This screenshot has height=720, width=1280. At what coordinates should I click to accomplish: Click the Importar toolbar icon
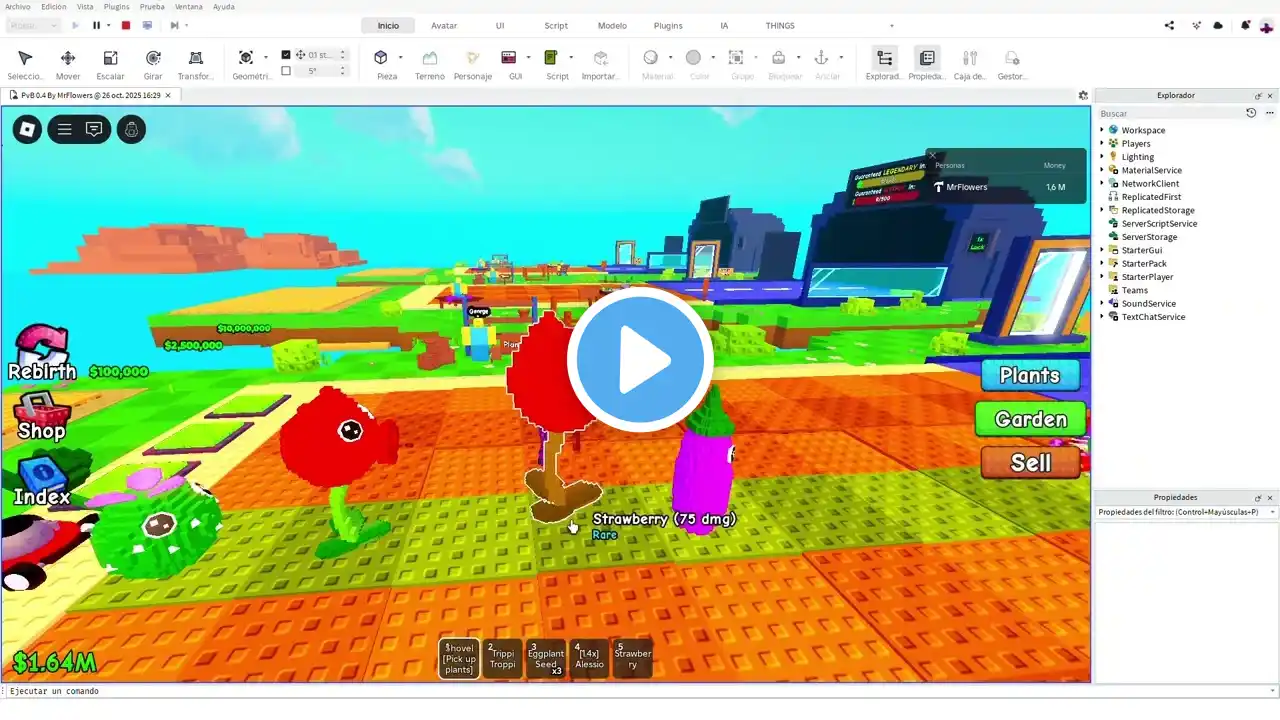(x=601, y=58)
